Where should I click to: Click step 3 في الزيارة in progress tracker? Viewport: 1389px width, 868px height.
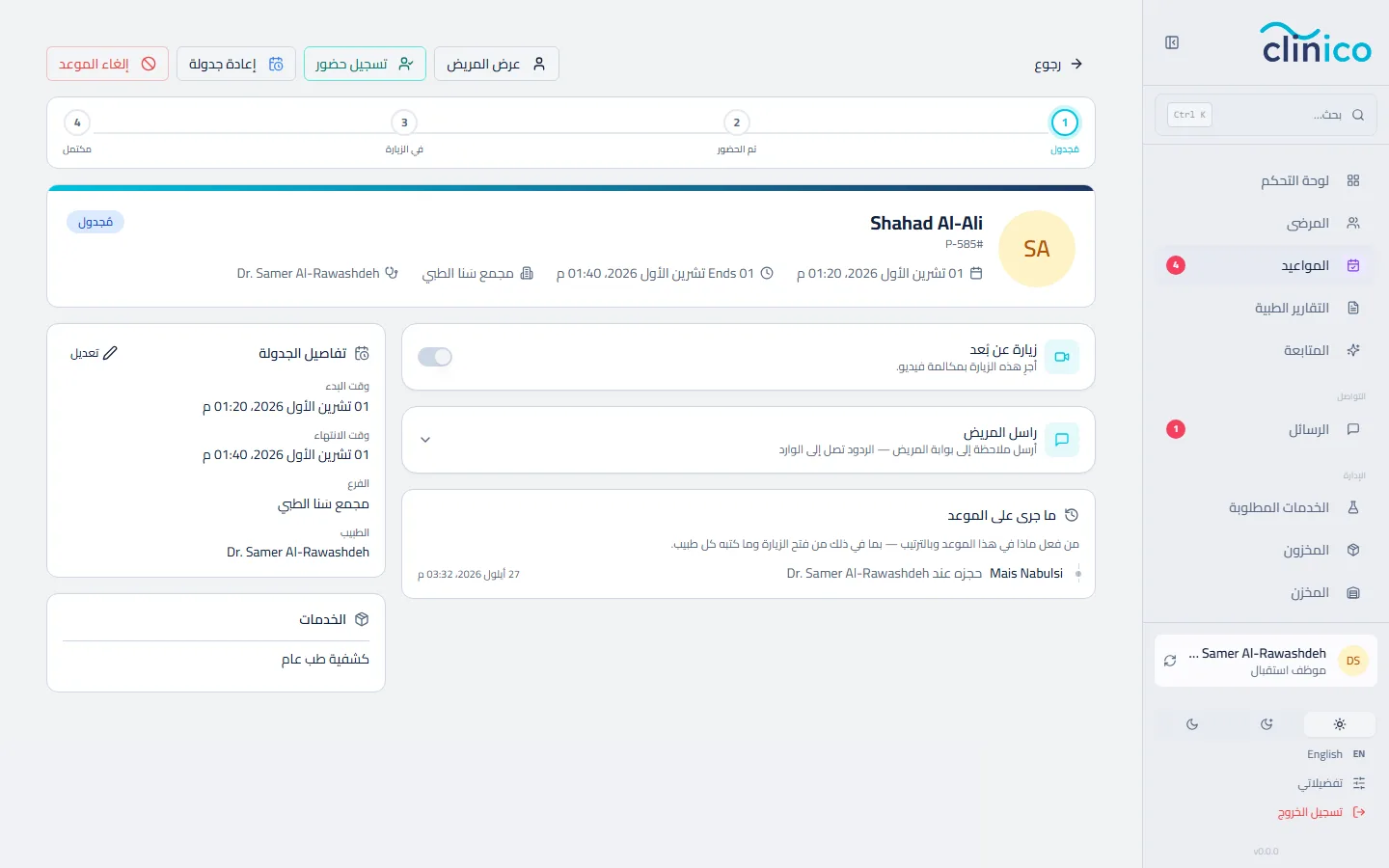point(404,132)
